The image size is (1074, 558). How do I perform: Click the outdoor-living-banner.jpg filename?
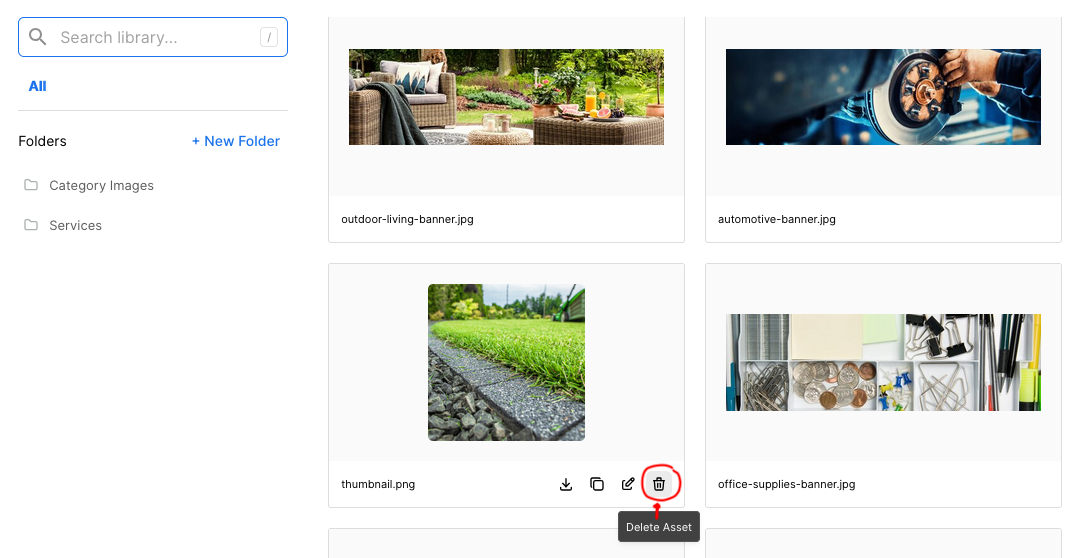coord(407,219)
